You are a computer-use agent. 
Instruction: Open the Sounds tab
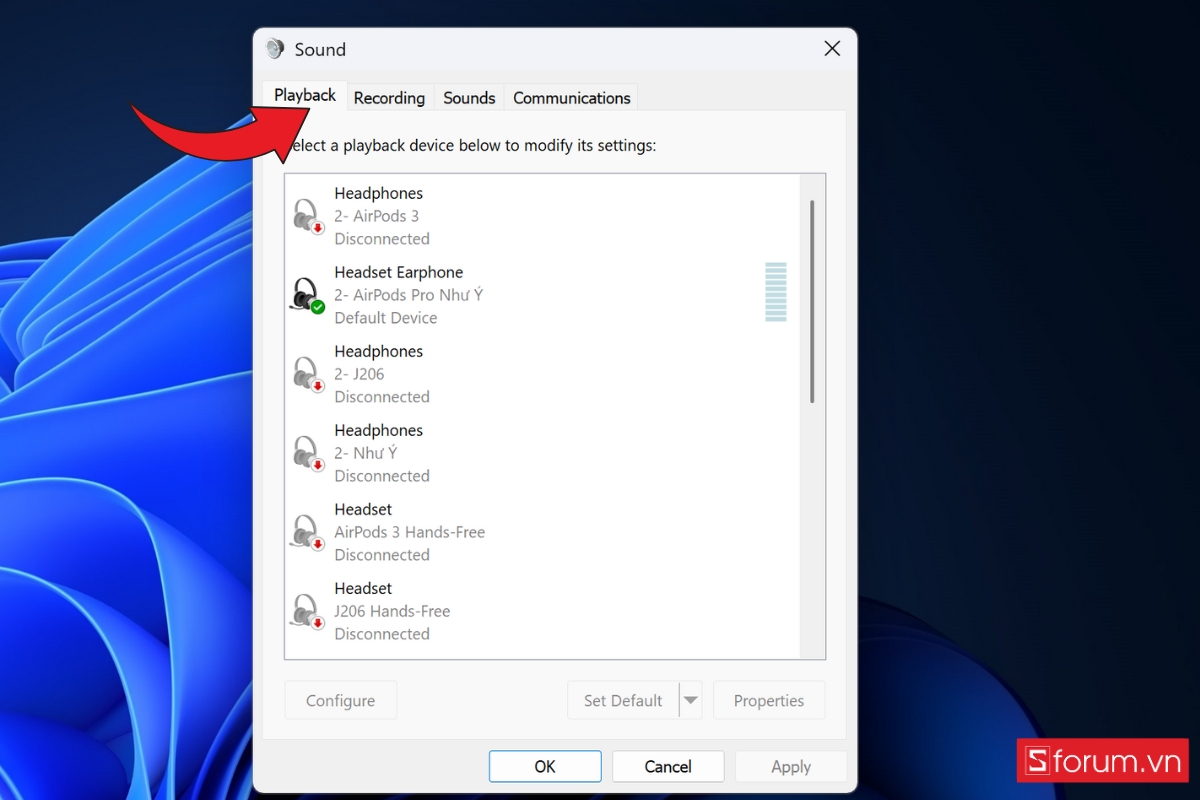[x=468, y=97]
